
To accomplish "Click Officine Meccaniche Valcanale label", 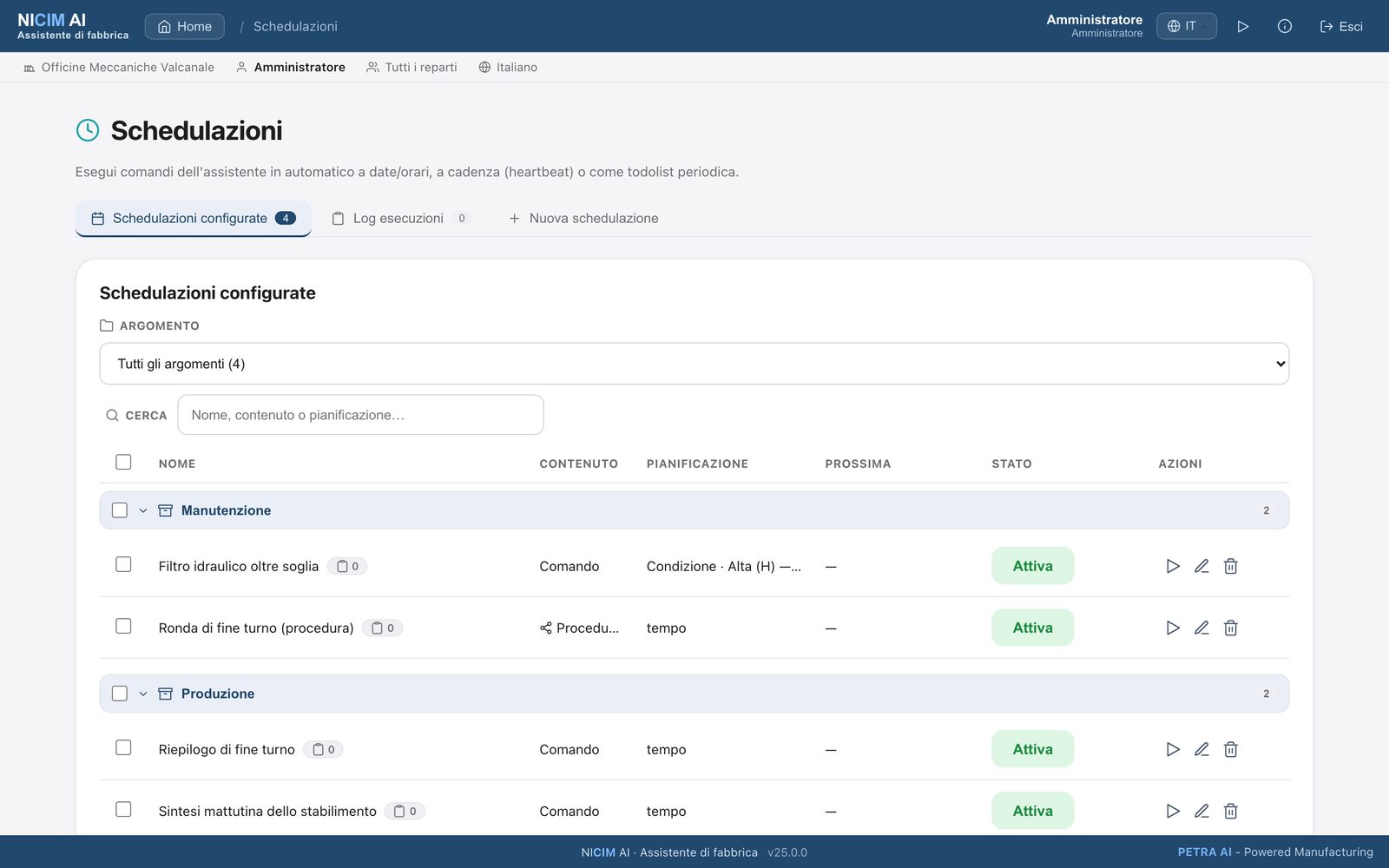I will coord(128,67).
